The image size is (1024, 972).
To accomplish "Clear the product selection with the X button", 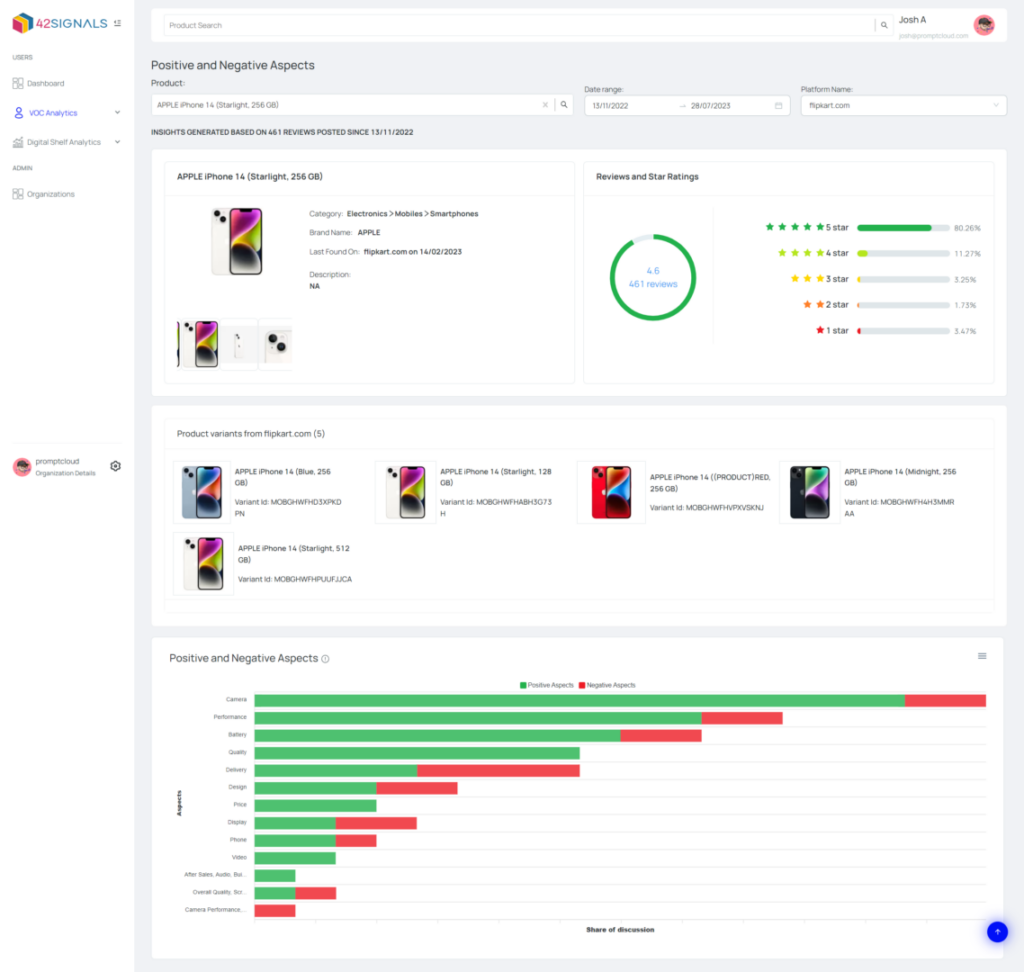I will pos(544,104).
